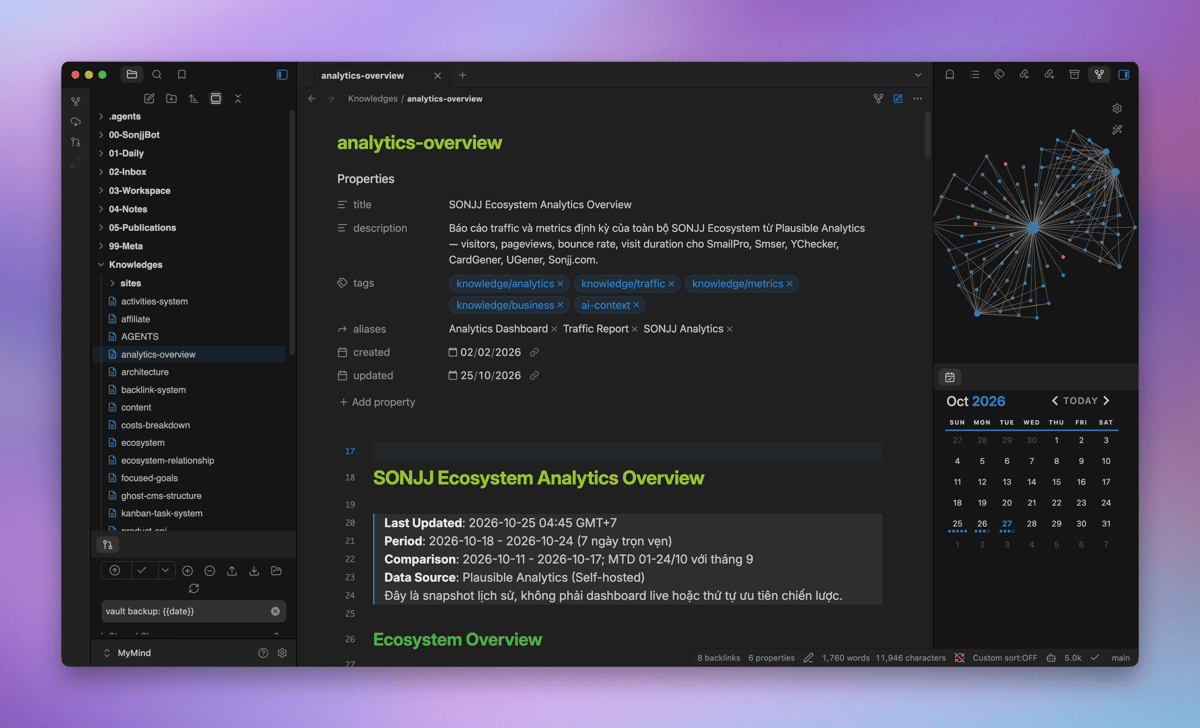Go to next month in calendar
This screenshot has height=728, width=1200.
1106,401
